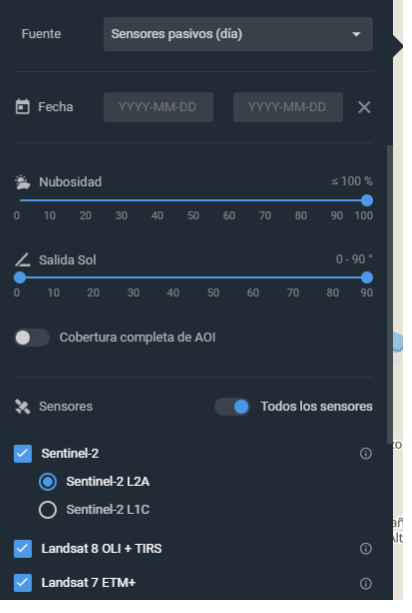Collapse the panel using the side arrow tab
This screenshot has width=412, height=613.
coord(398,46)
